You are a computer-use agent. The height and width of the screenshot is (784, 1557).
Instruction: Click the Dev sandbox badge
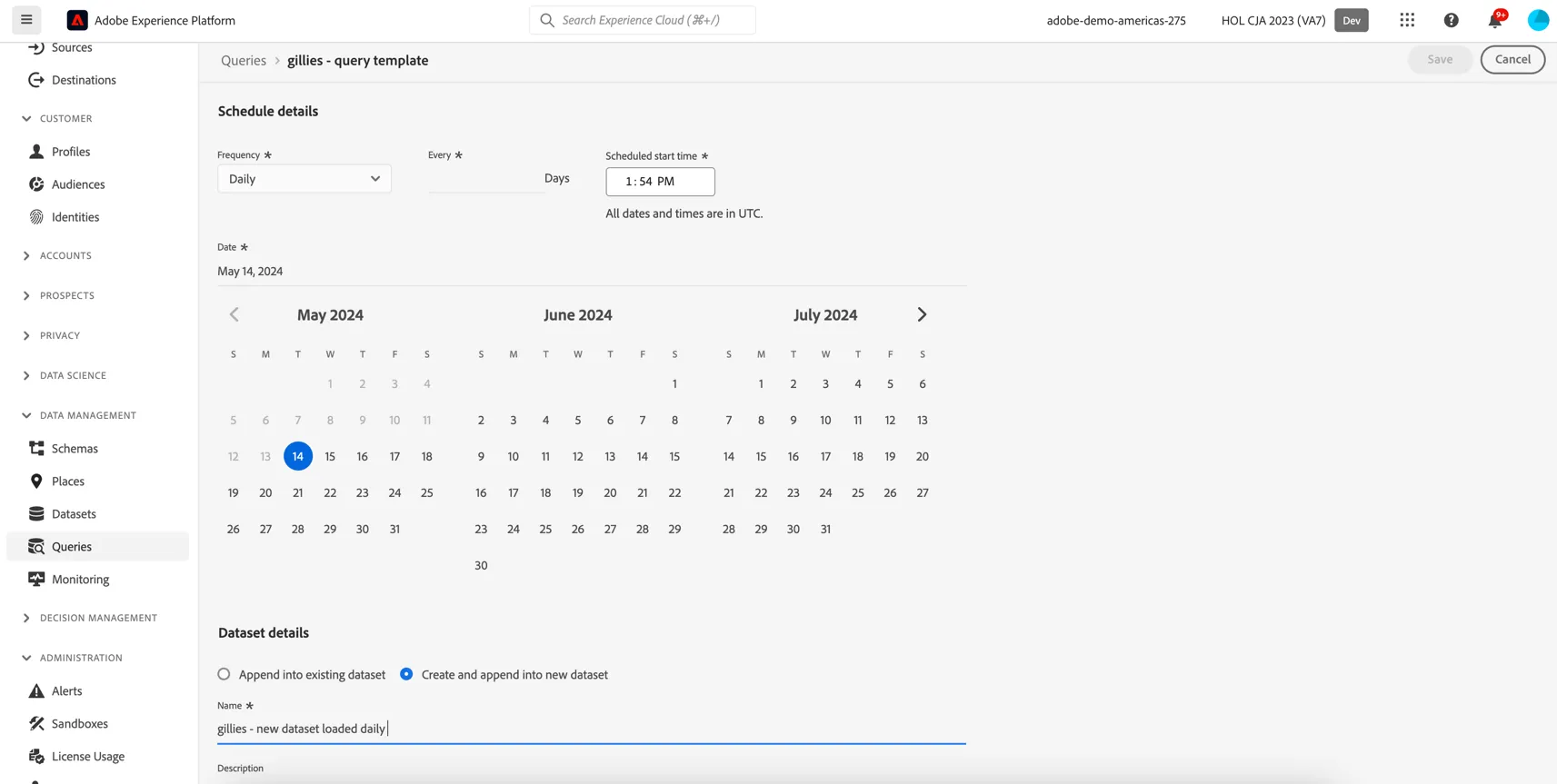pos(1352,20)
